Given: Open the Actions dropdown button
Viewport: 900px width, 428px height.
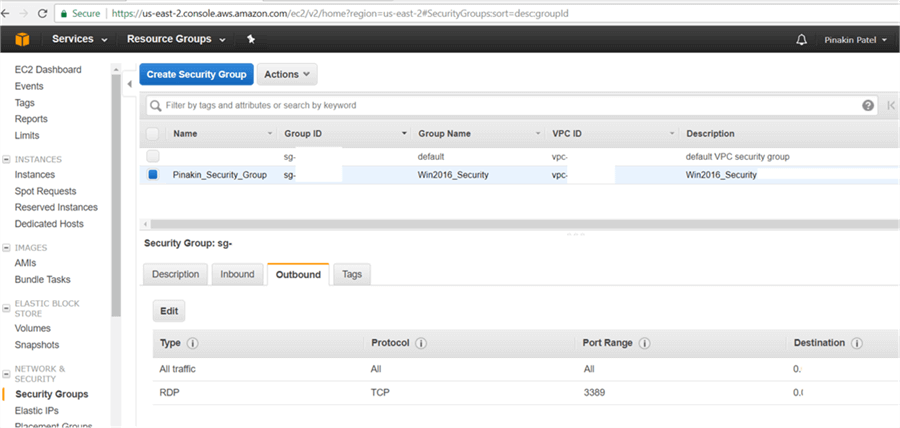Looking at the screenshot, I should click(x=287, y=75).
